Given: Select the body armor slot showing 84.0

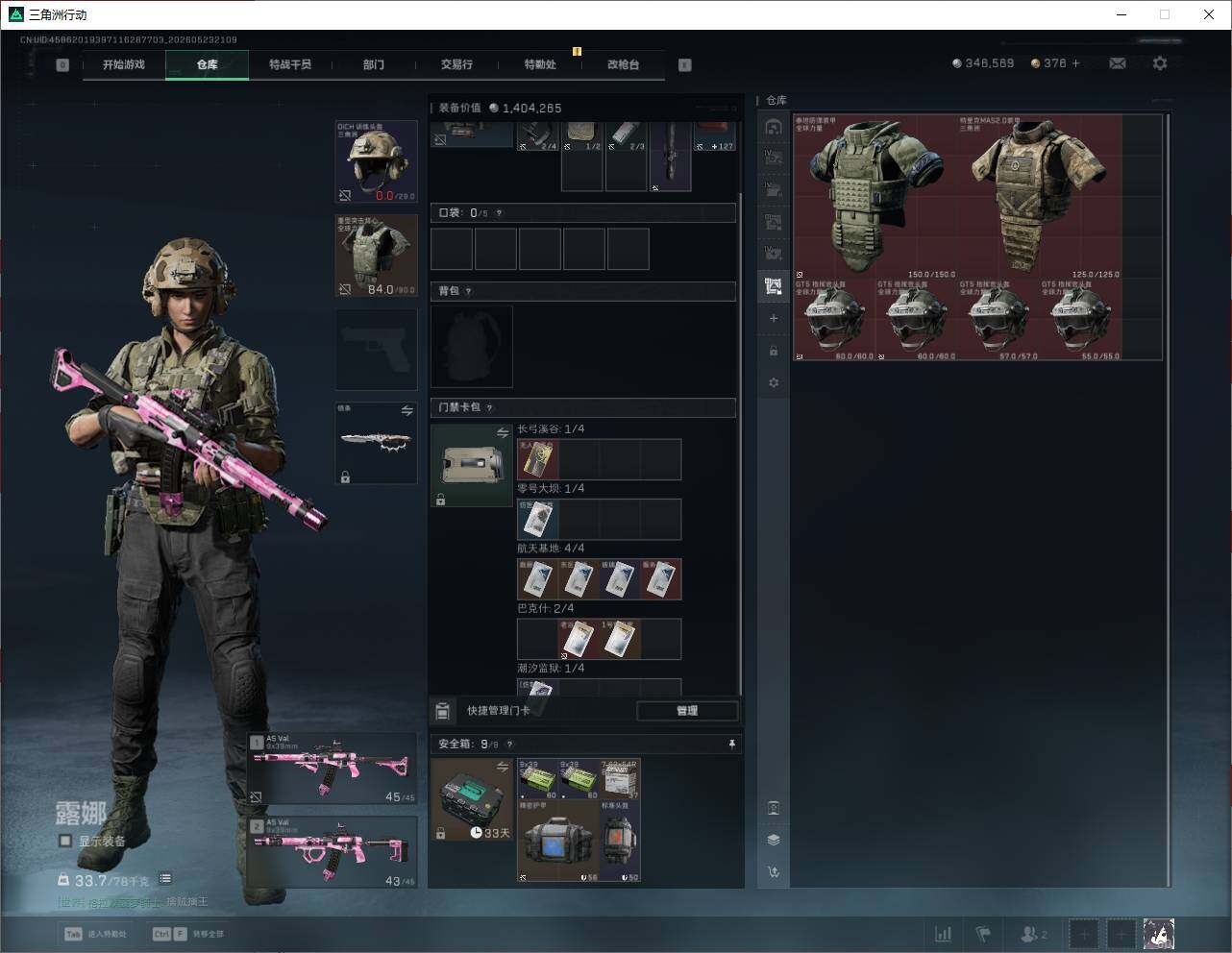Looking at the screenshot, I should [x=377, y=256].
